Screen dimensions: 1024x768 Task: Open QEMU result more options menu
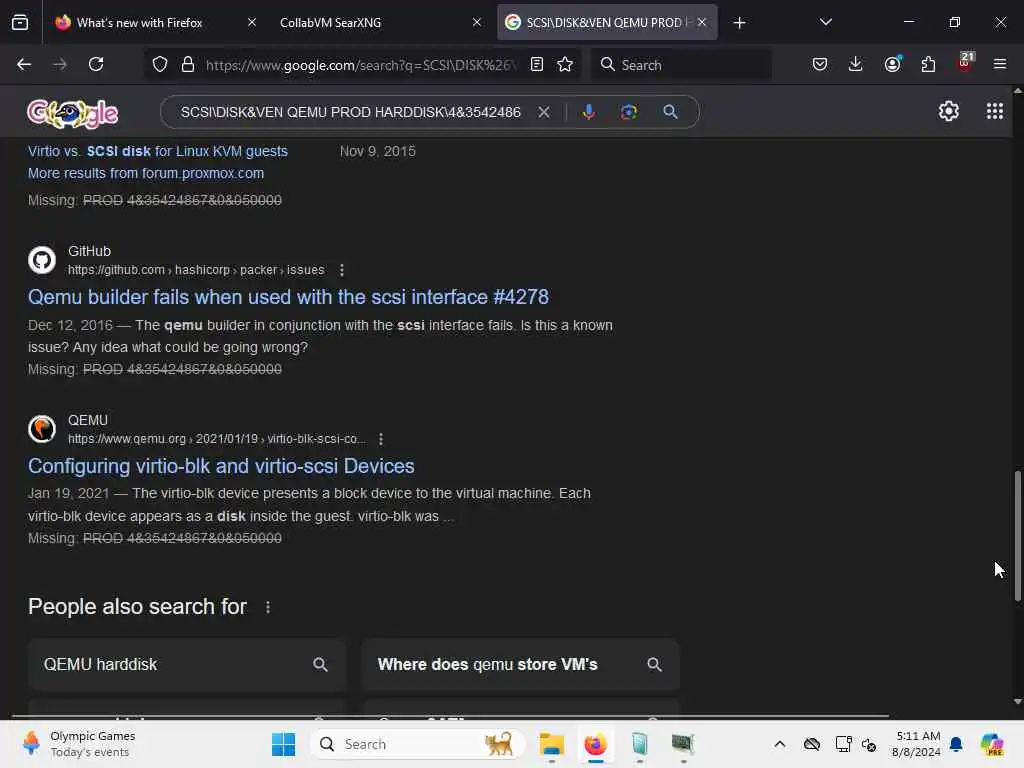point(381,440)
